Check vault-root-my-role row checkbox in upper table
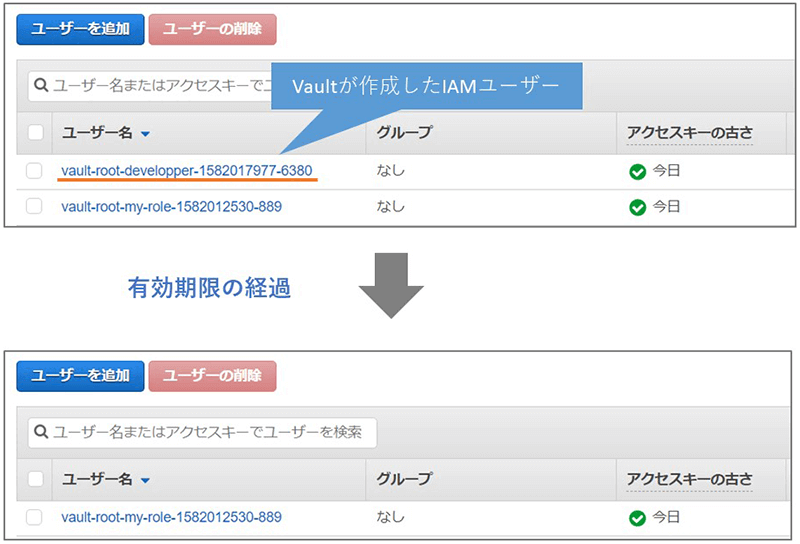 pos(34,206)
